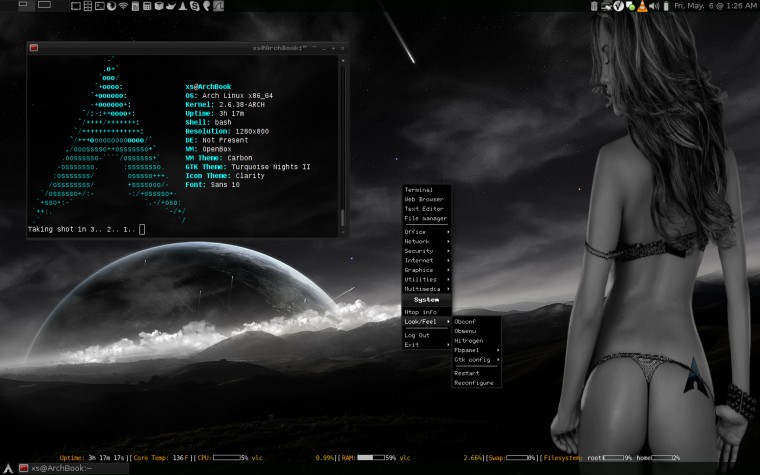Choose Log Out from the menu
Screen dimensions: 760x475
tap(427, 335)
